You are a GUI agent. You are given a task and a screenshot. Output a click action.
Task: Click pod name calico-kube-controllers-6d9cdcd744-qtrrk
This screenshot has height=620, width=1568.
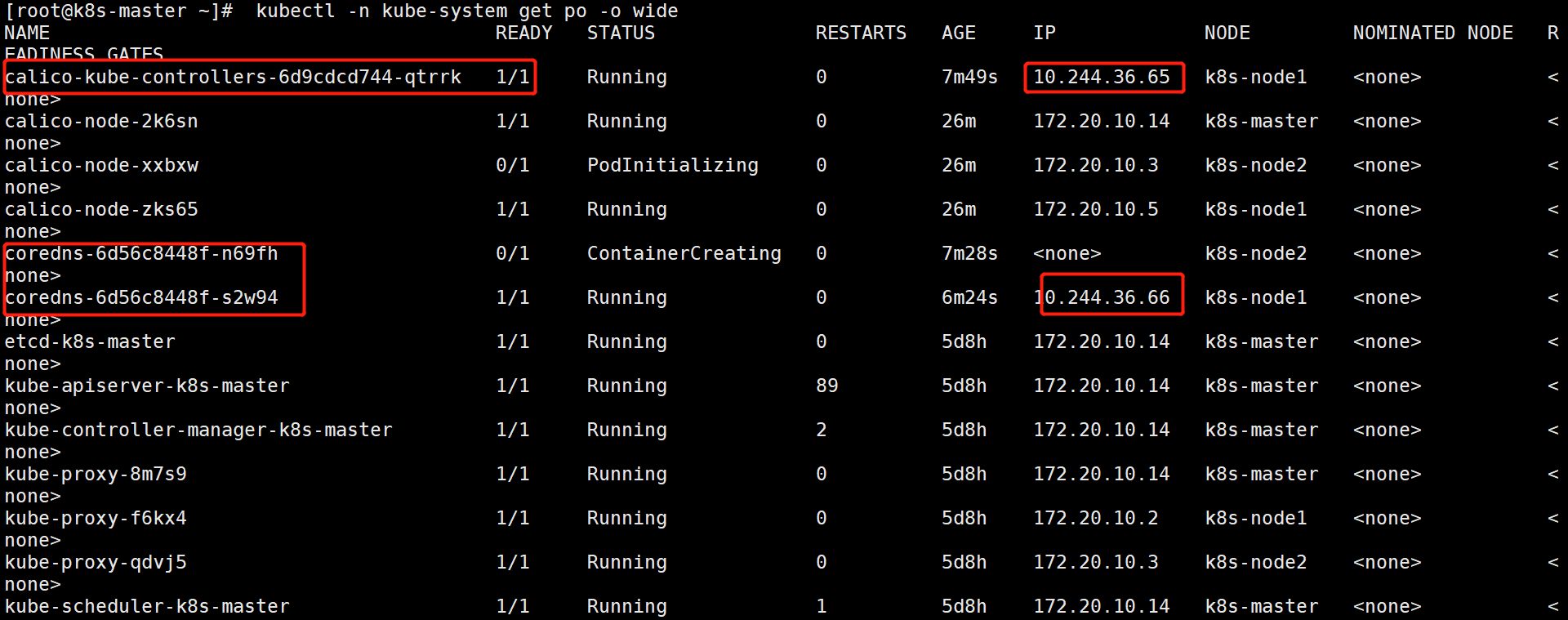click(x=233, y=77)
